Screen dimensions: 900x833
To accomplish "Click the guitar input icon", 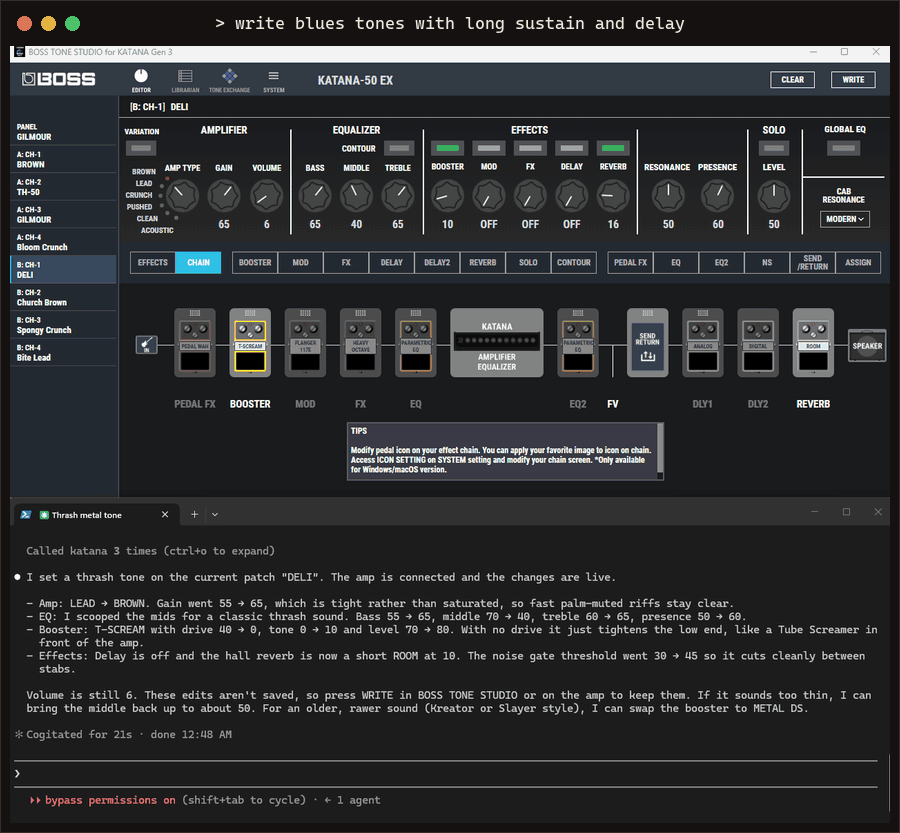I will [146, 344].
